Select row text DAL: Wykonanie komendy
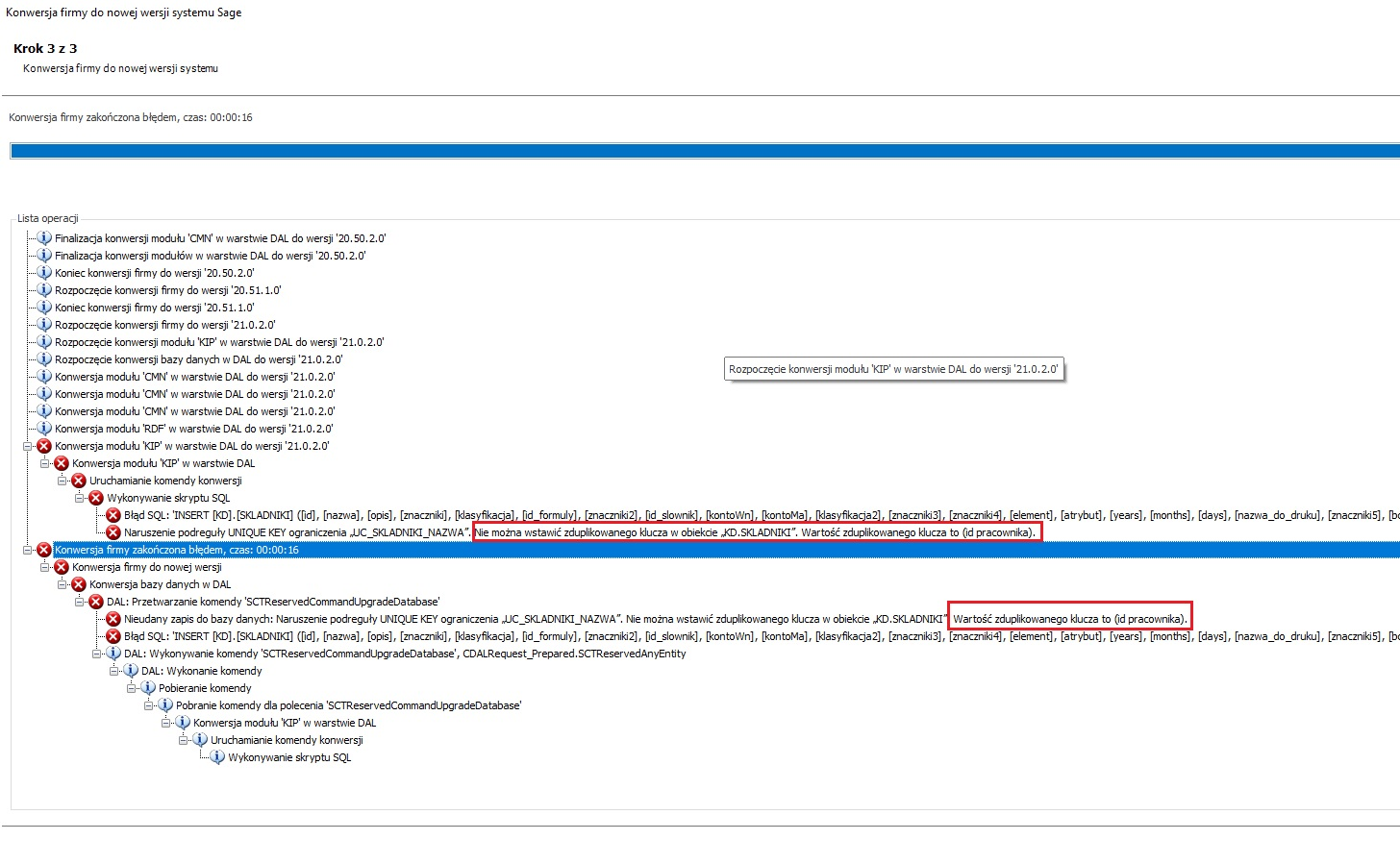This screenshot has width=1400, height=864. (202, 671)
